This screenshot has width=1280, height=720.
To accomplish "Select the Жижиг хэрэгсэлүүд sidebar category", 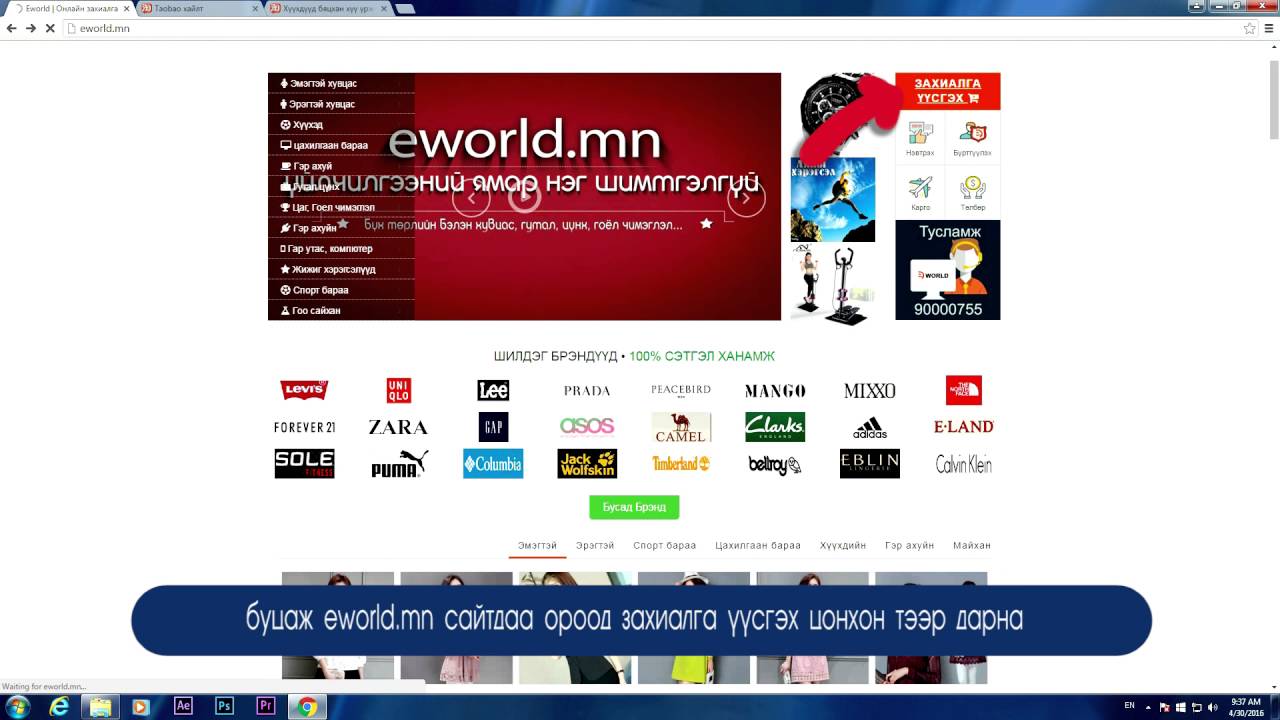I will tap(341, 269).
